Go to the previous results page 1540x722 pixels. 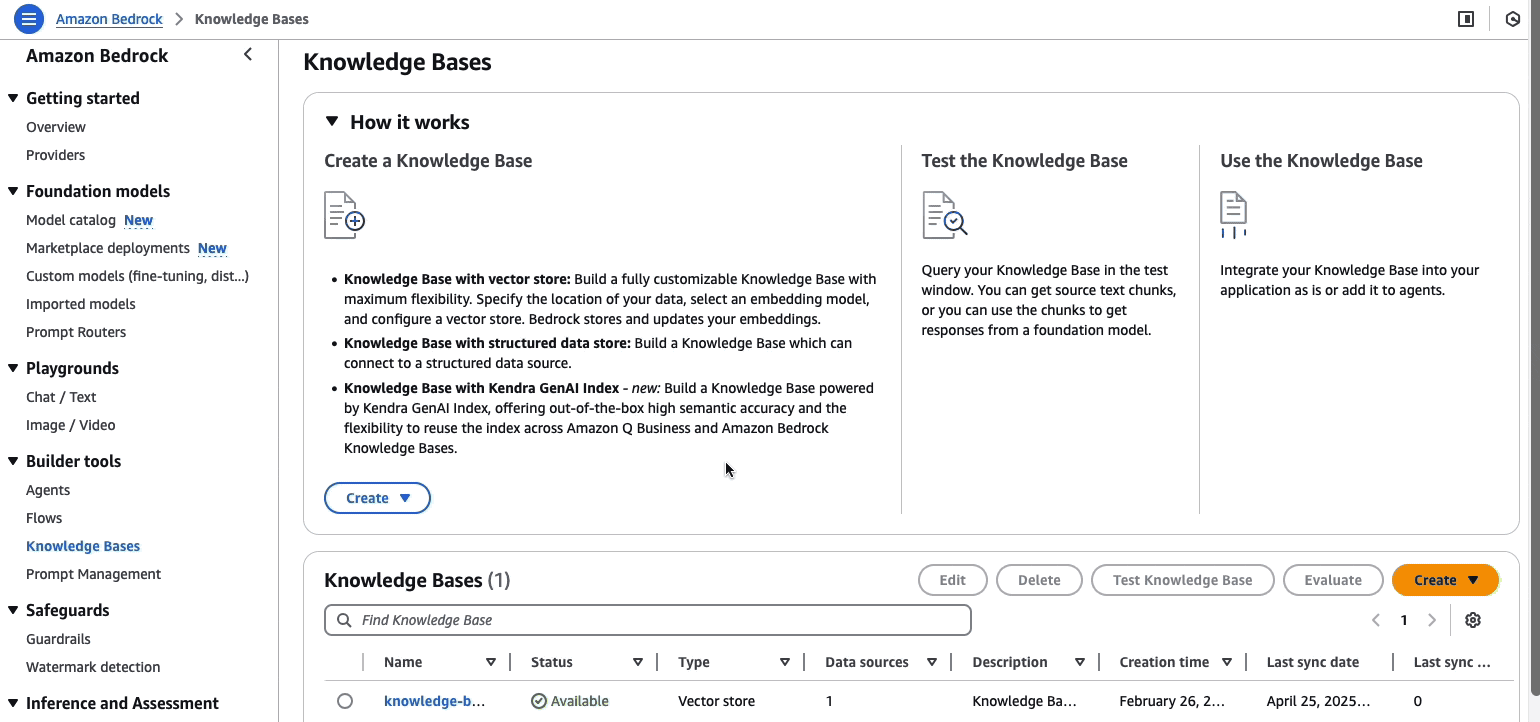click(x=1375, y=620)
